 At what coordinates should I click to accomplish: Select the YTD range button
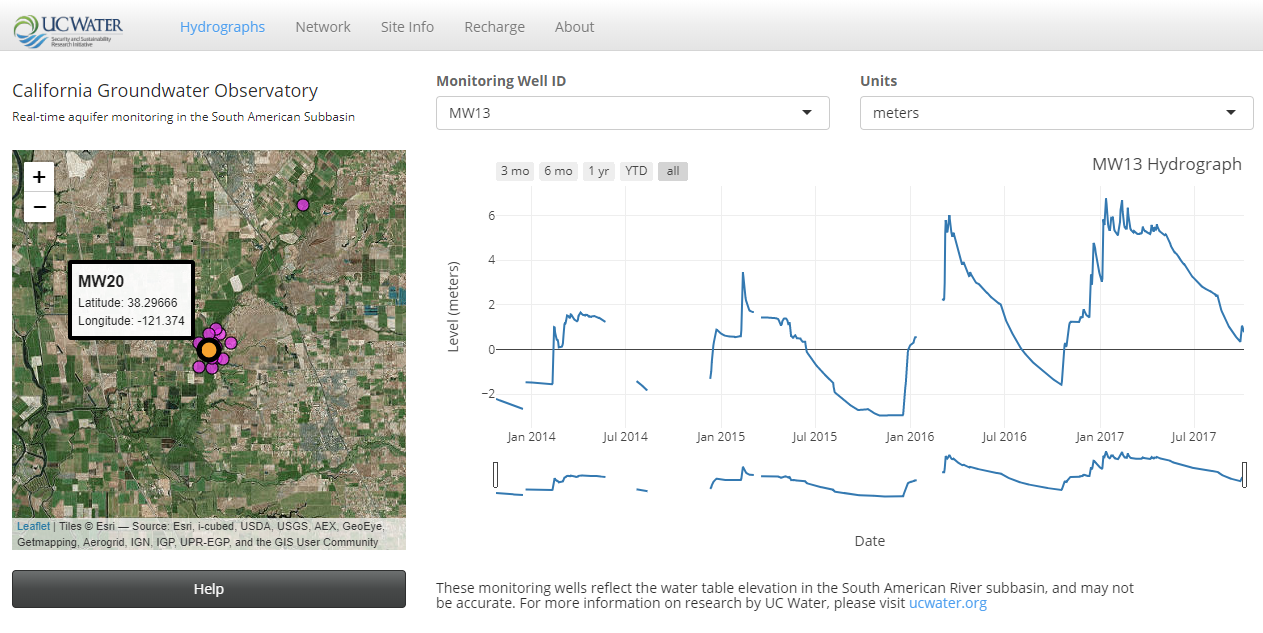tap(636, 171)
